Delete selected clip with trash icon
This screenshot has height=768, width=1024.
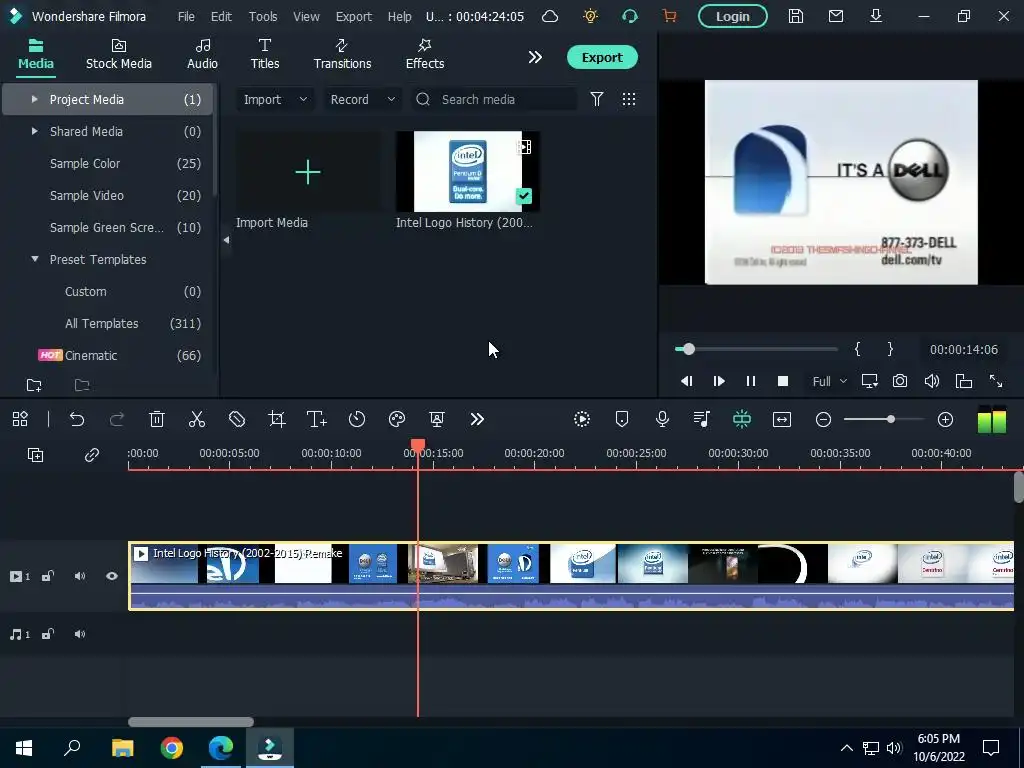(157, 419)
